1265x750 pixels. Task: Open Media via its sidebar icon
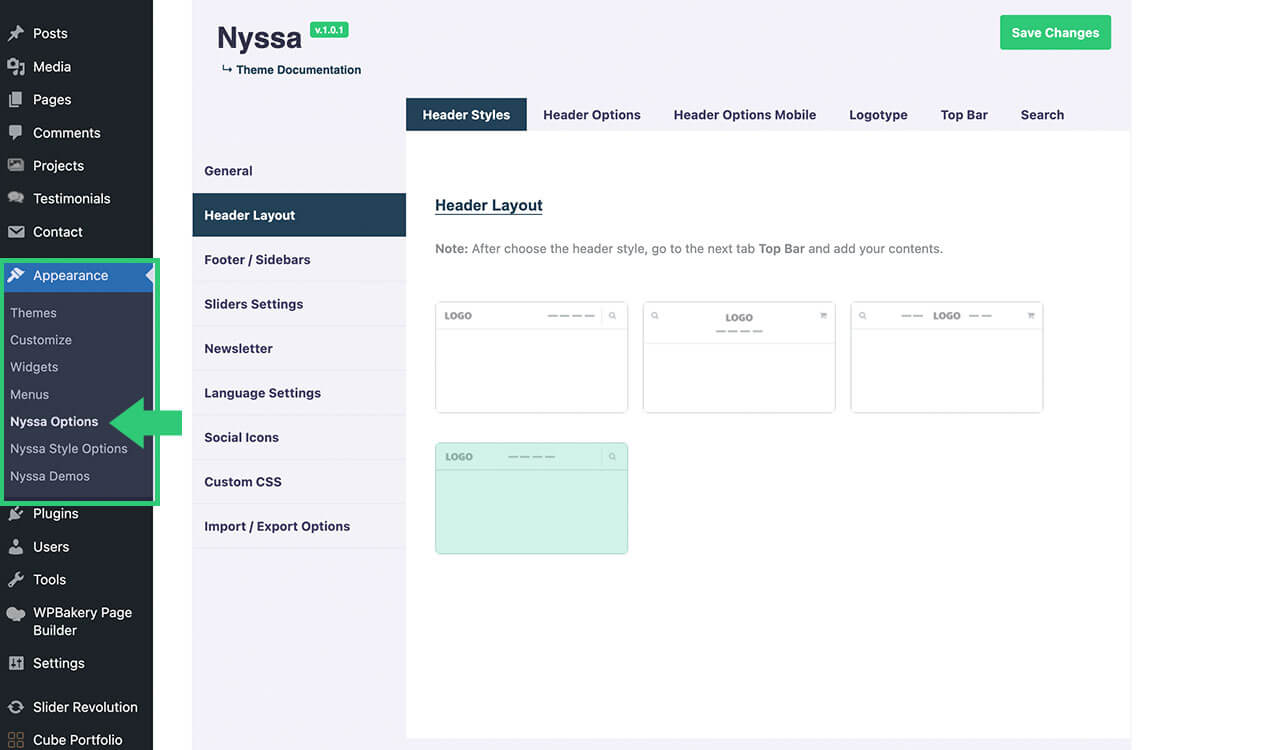[16, 67]
